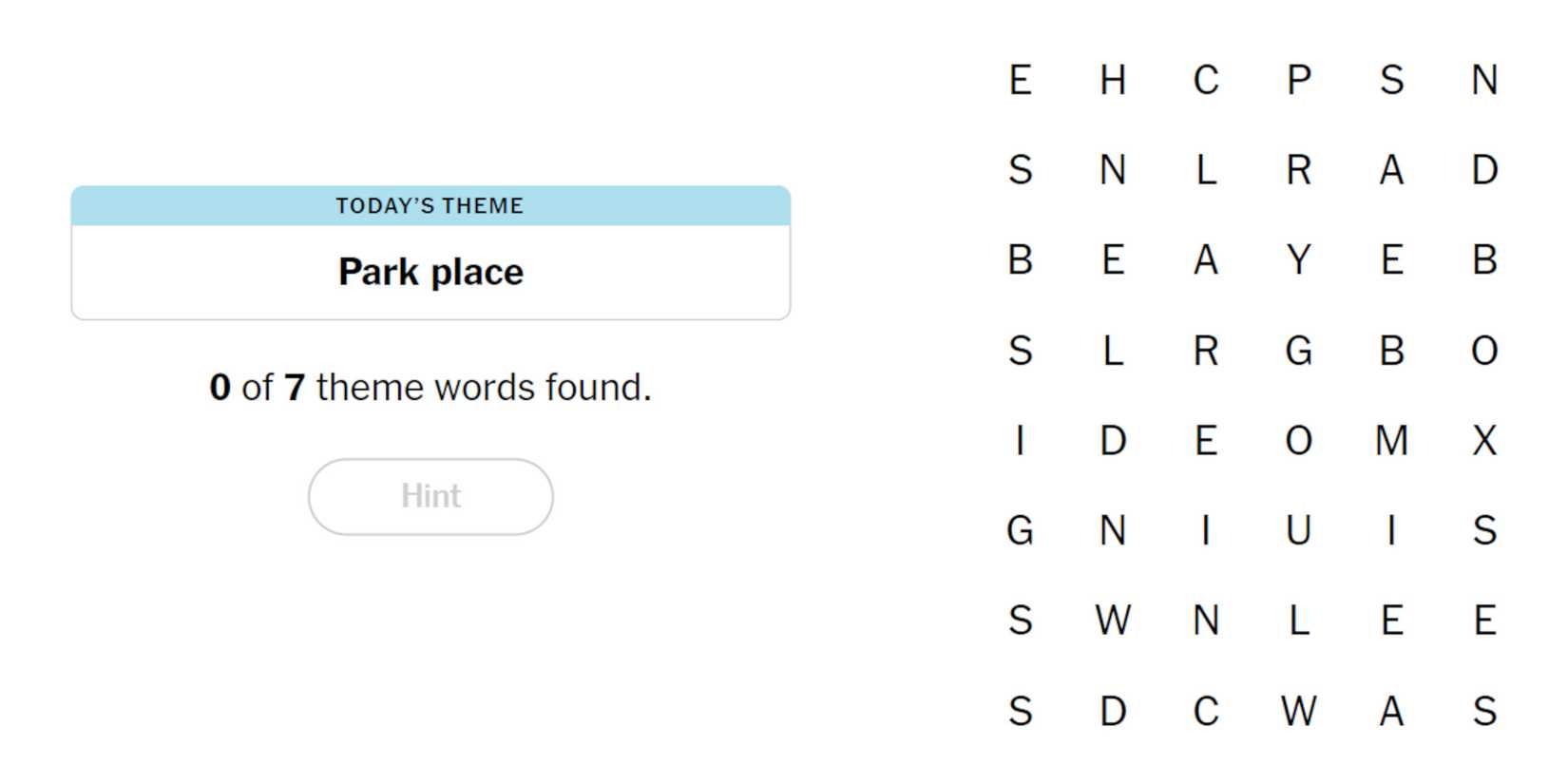1568x784 pixels.
Task: Select the letter U in the grid
Action: point(1299,530)
